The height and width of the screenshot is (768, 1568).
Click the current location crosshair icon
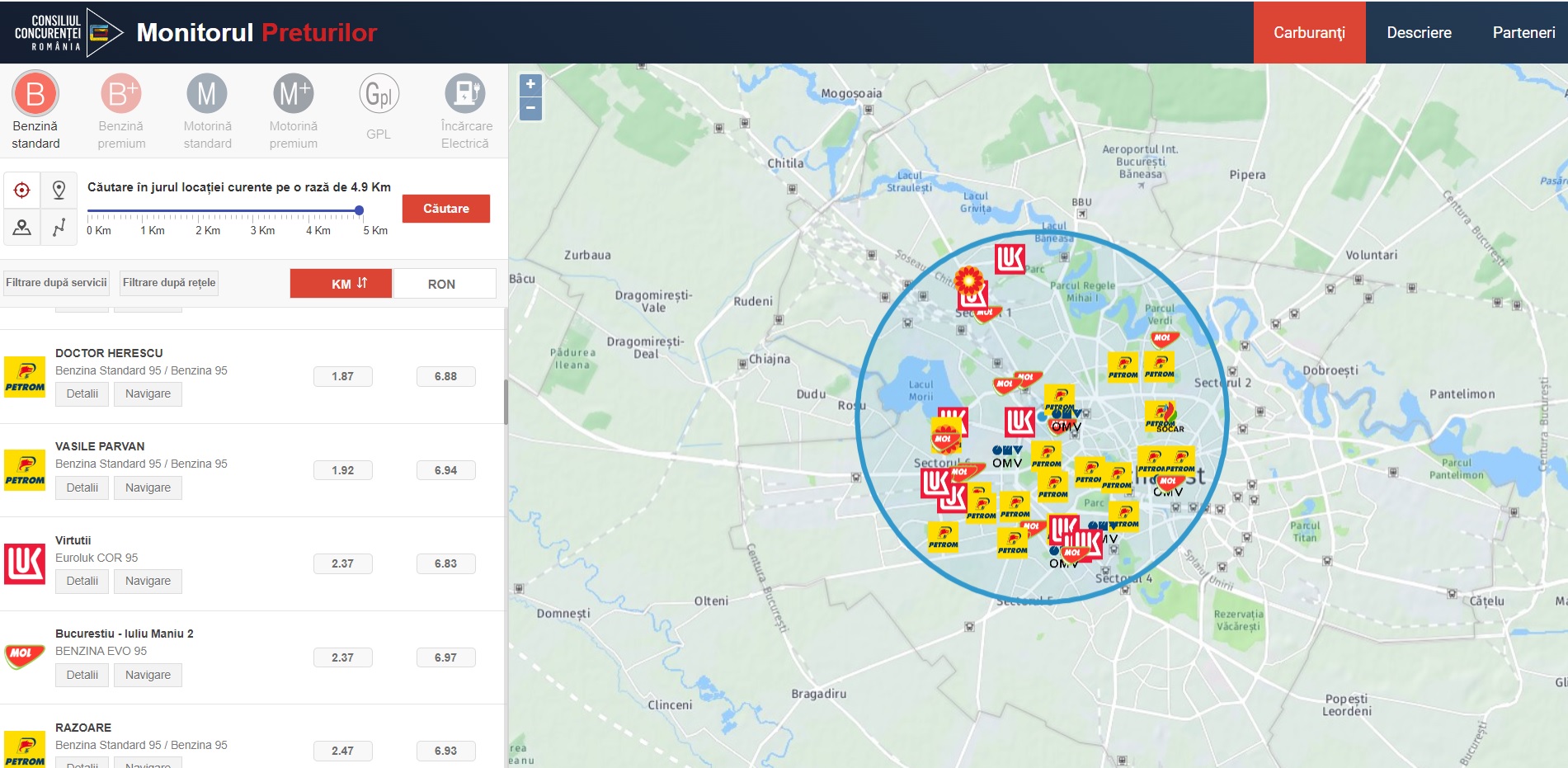point(22,191)
